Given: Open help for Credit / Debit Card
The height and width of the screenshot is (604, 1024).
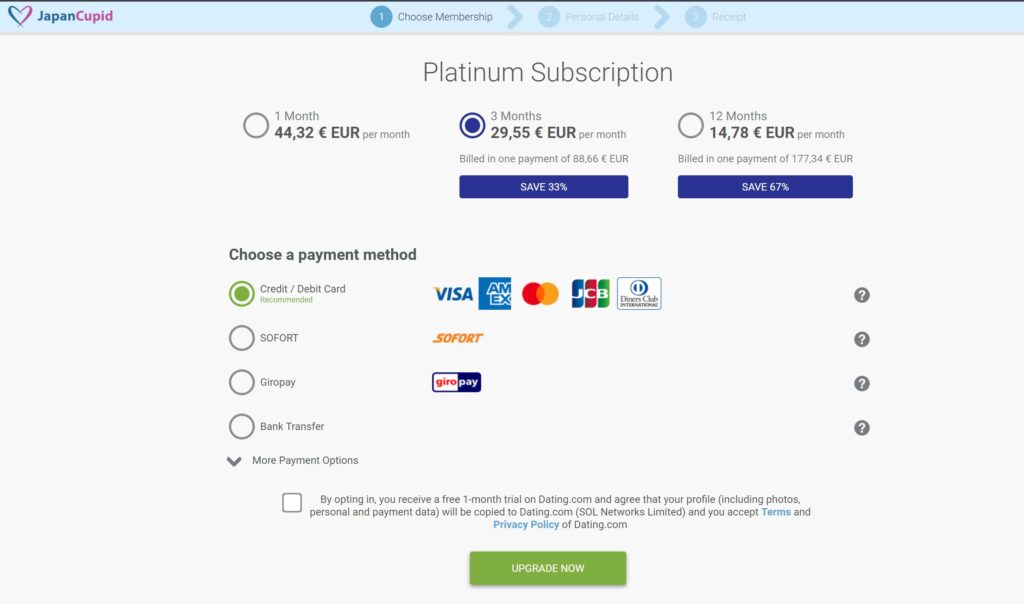Looking at the screenshot, I should coord(862,295).
